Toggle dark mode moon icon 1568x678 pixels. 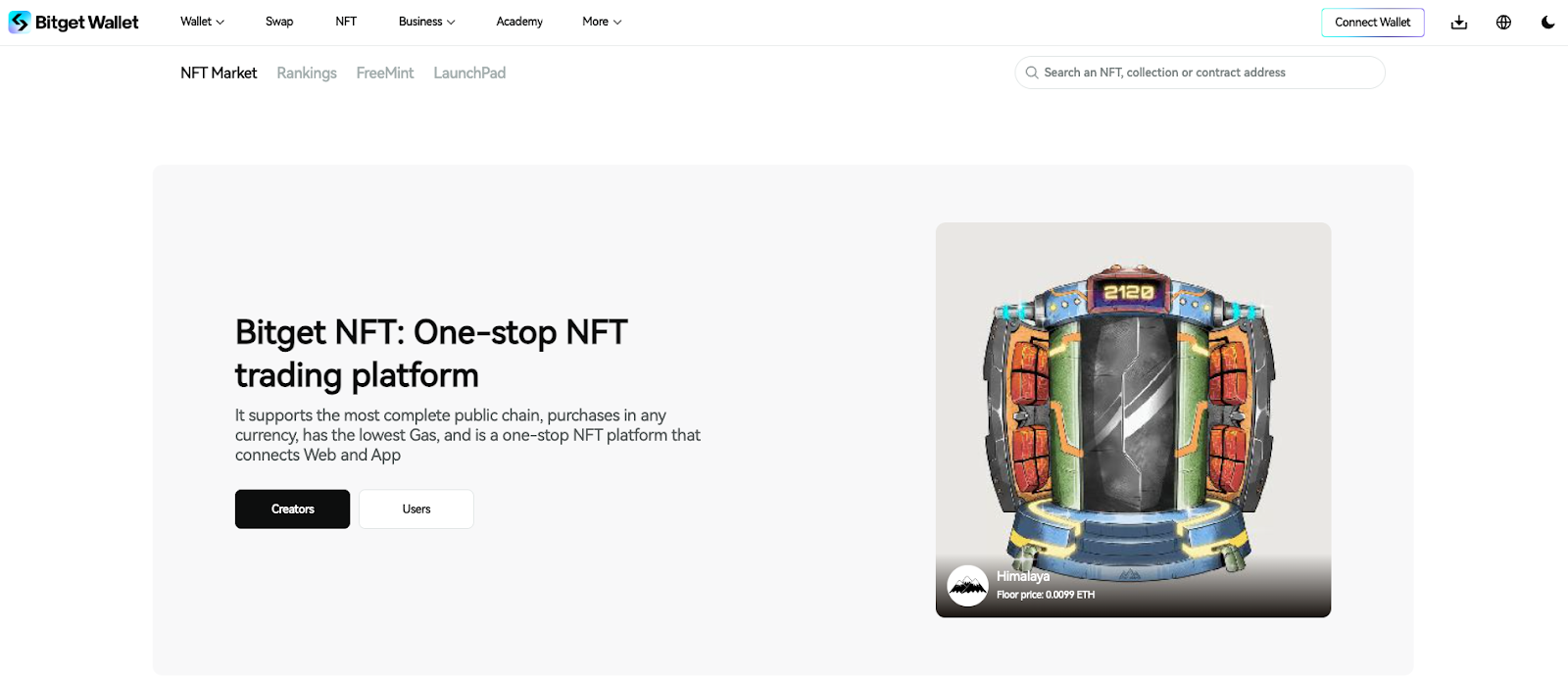click(x=1547, y=23)
